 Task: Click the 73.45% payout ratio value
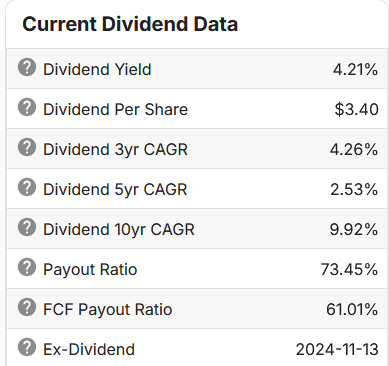coord(349,270)
